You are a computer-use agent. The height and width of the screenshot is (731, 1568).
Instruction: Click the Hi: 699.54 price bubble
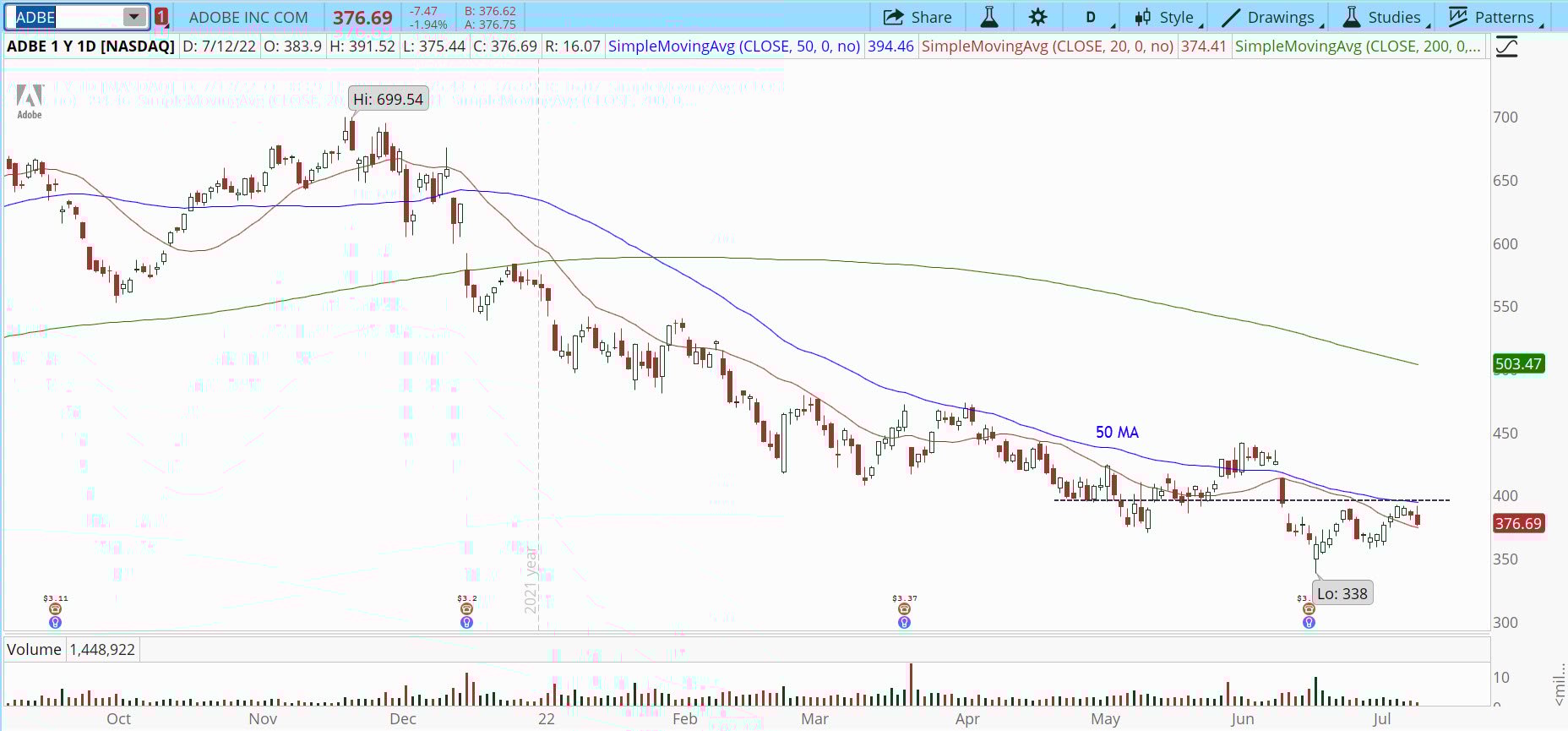pyautogui.click(x=388, y=99)
